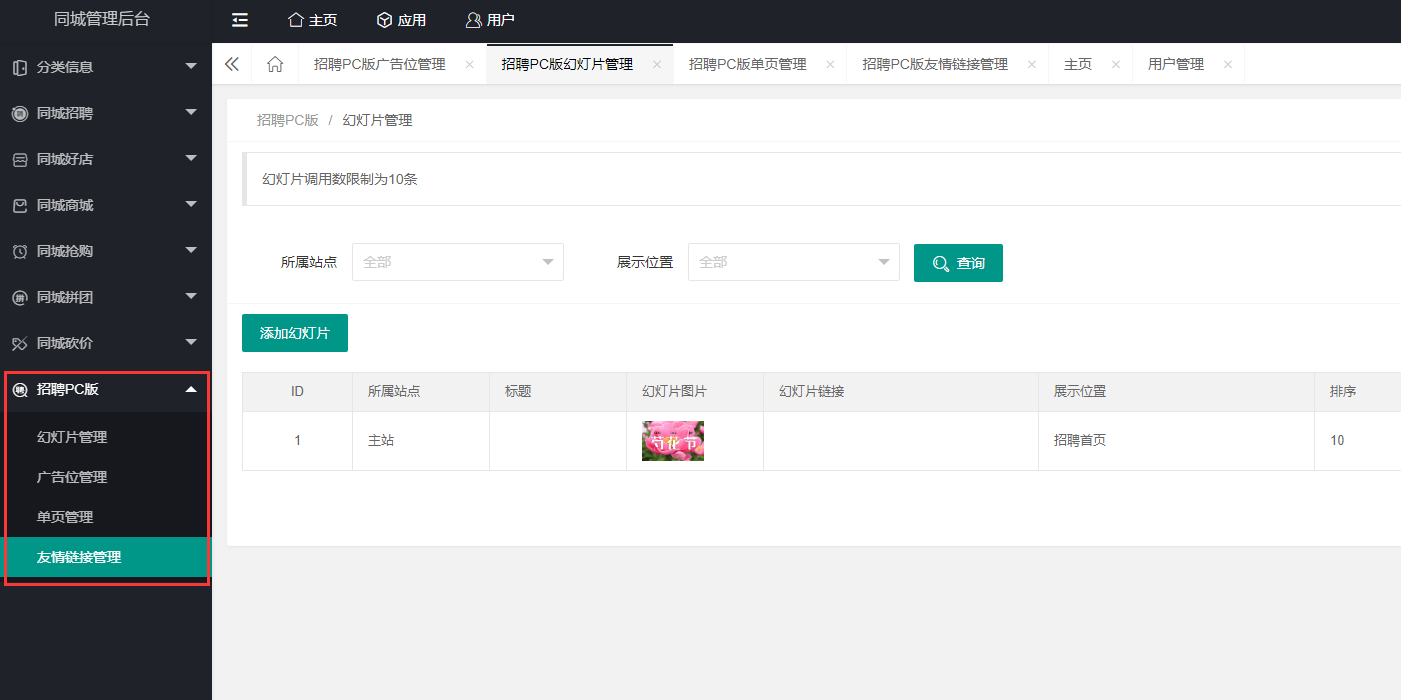Open the 所属站点 dropdown
Viewport: 1401px width, 700px height.
tap(458, 262)
